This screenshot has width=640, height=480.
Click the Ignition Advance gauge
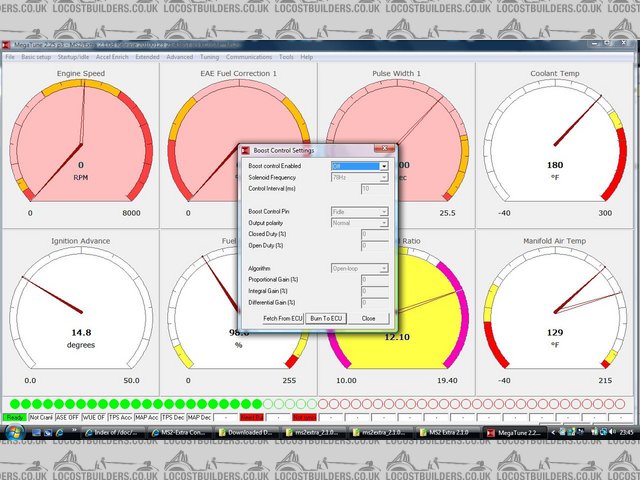(x=80, y=310)
